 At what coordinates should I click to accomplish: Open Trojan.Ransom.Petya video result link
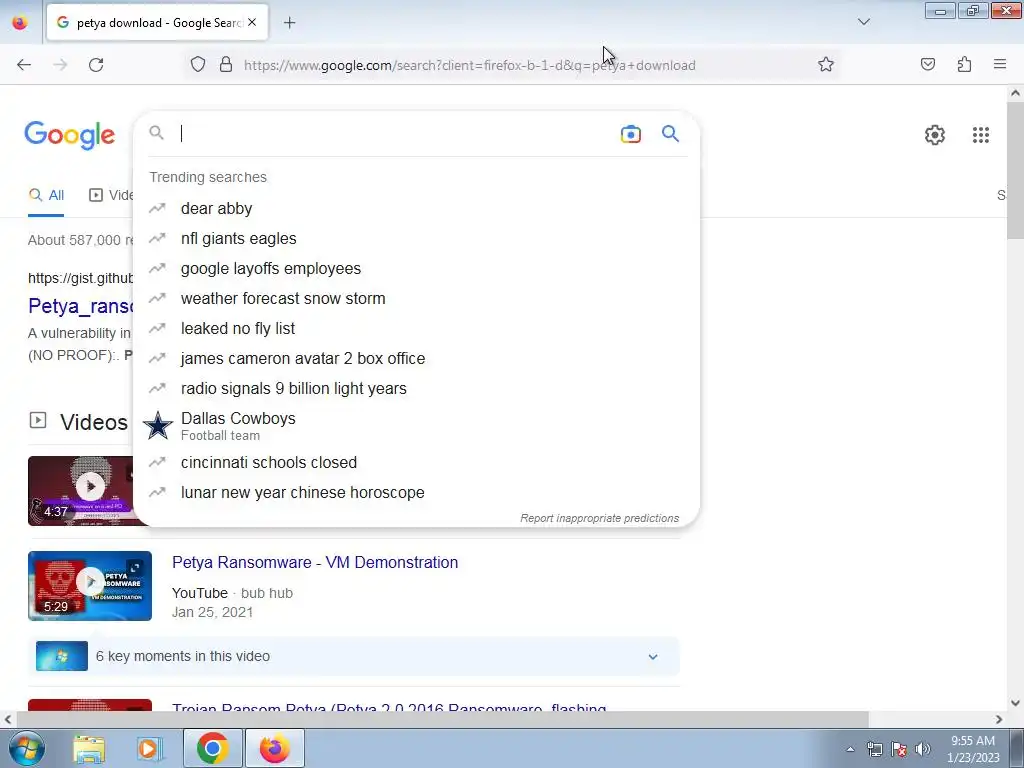389,708
